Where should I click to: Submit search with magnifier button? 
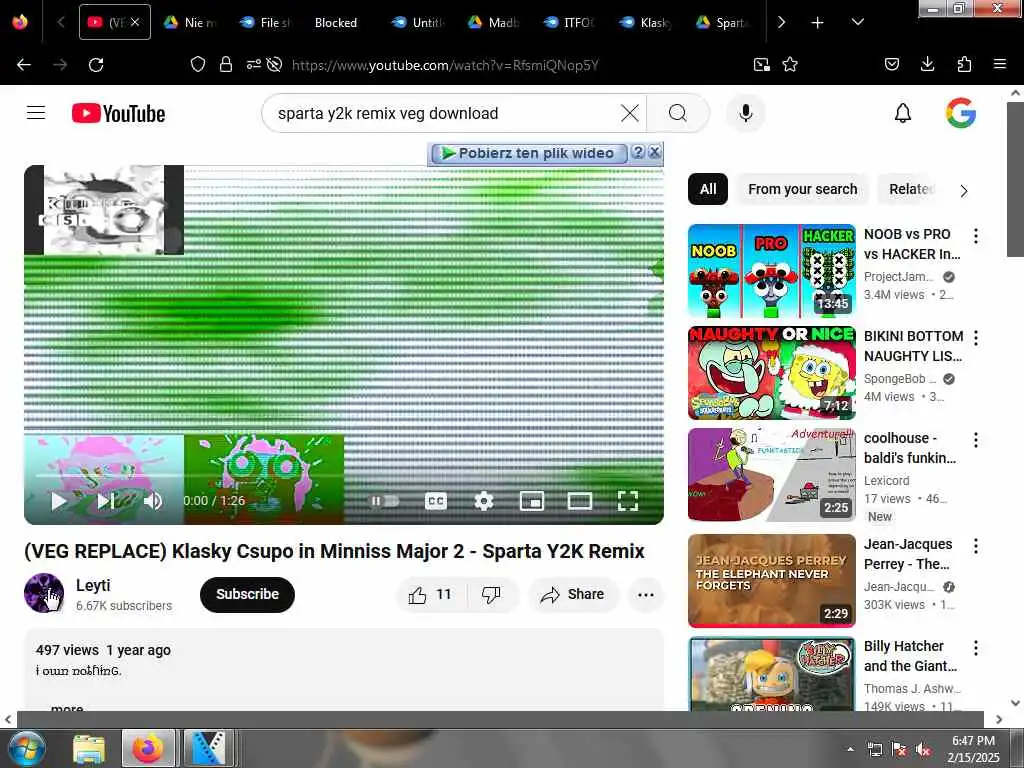click(x=678, y=113)
